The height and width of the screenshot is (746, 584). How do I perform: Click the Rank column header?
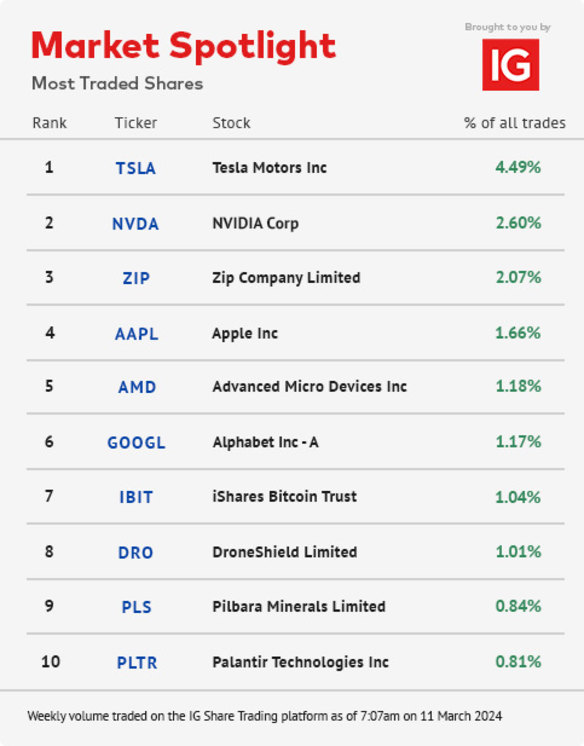click(49, 123)
